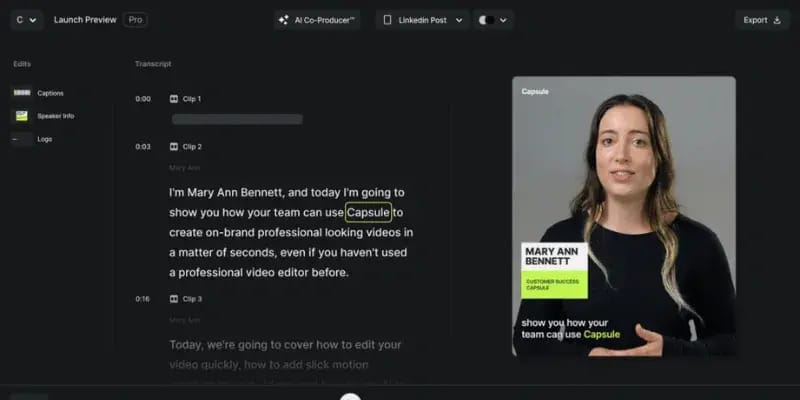
Task: Click the Clip 2 film icon
Action: pyautogui.click(x=174, y=147)
